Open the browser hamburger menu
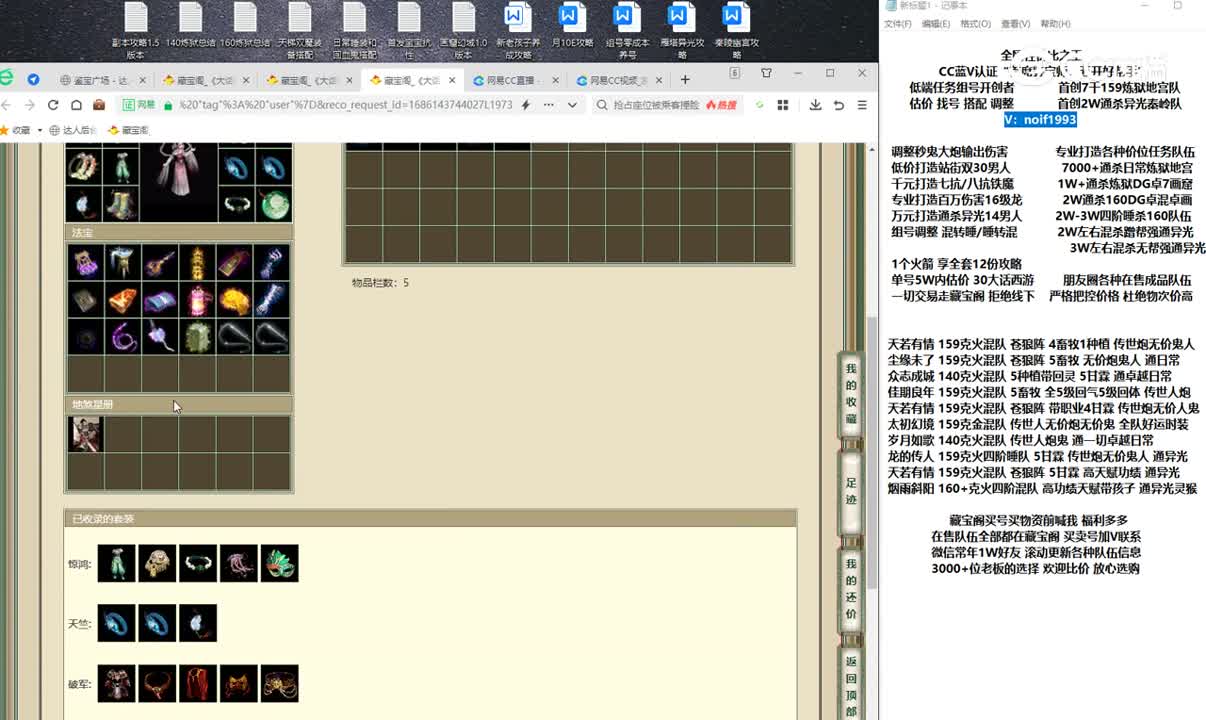This screenshot has height=720, width=1206. coord(861,105)
